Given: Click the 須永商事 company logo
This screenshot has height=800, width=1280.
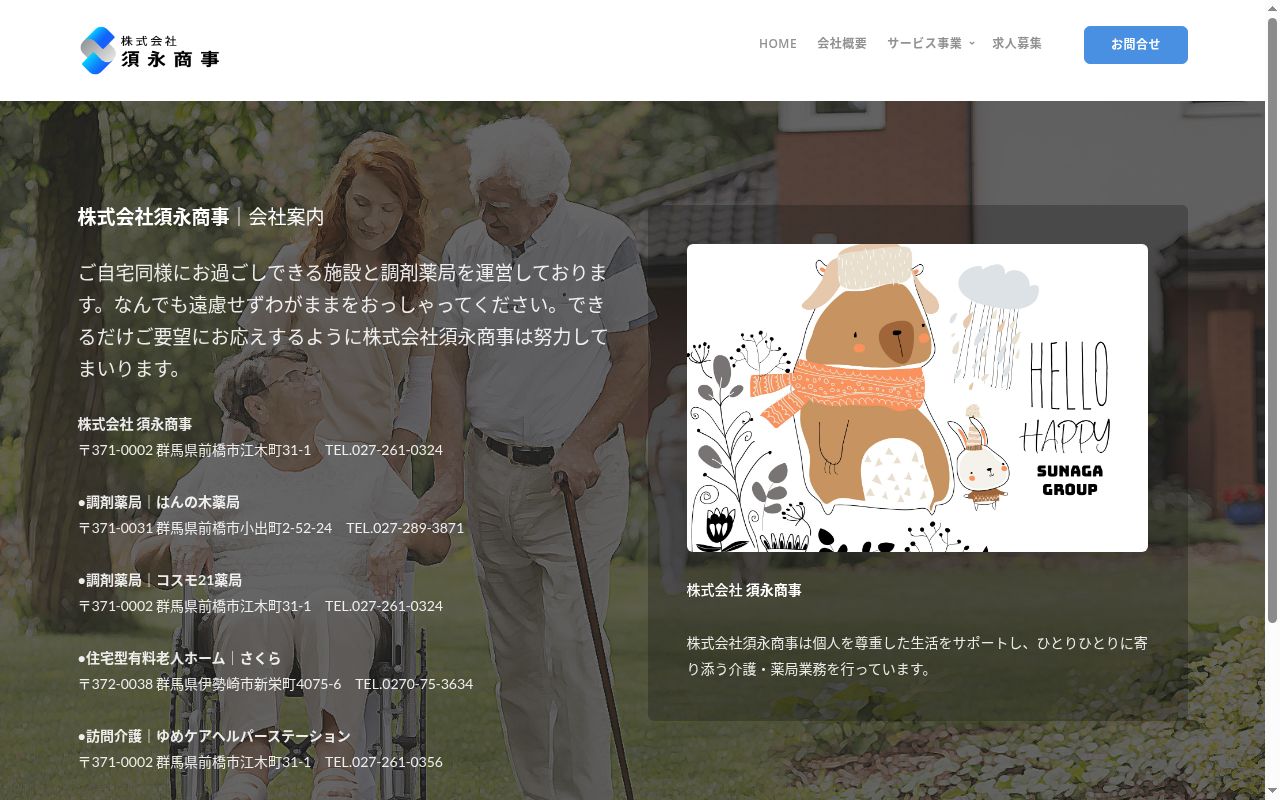Looking at the screenshot, I should pos(149,50).
